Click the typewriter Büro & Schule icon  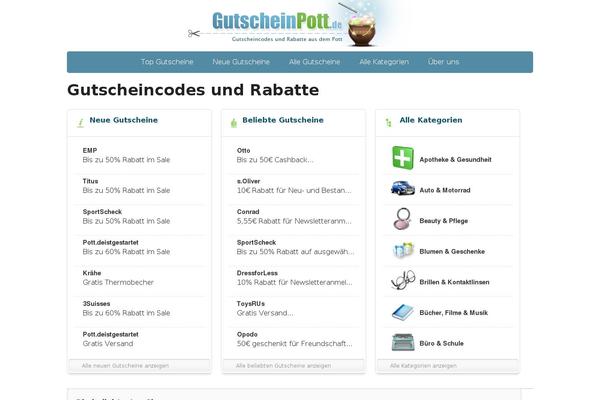(403, 342)
